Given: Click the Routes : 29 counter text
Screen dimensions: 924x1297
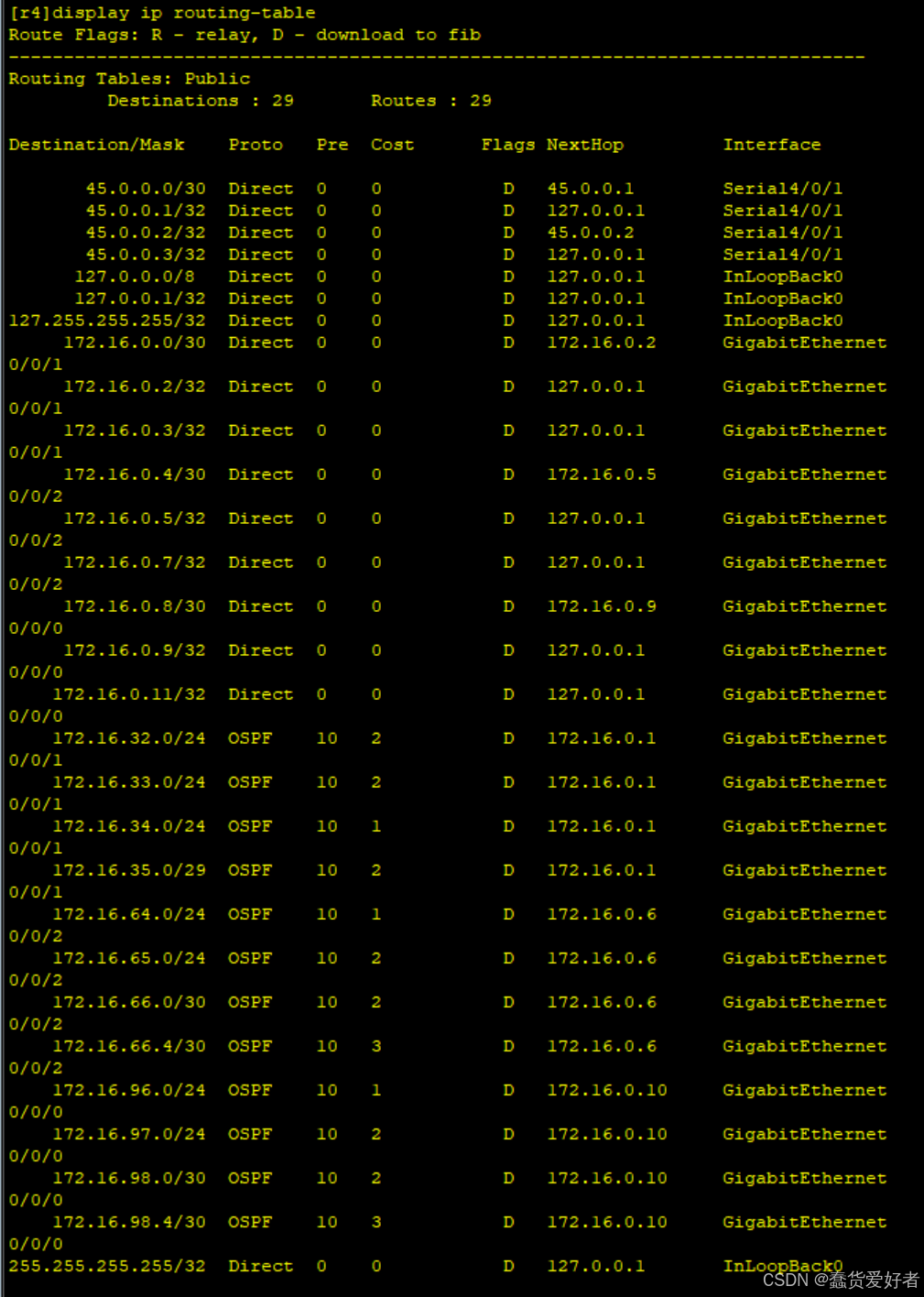Looking at the screenshot, I should 430,101.
